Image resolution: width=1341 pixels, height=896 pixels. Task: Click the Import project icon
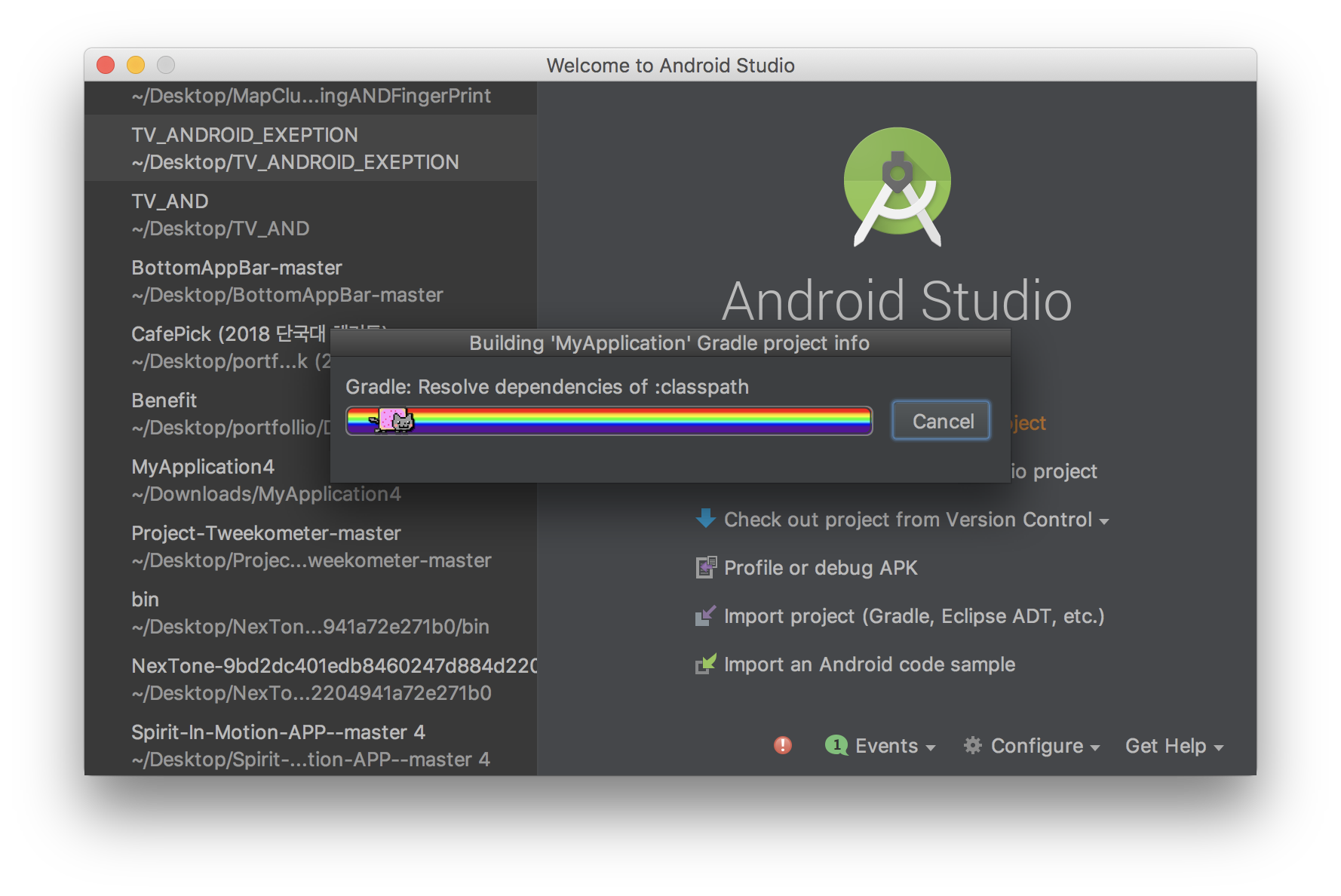706,615
